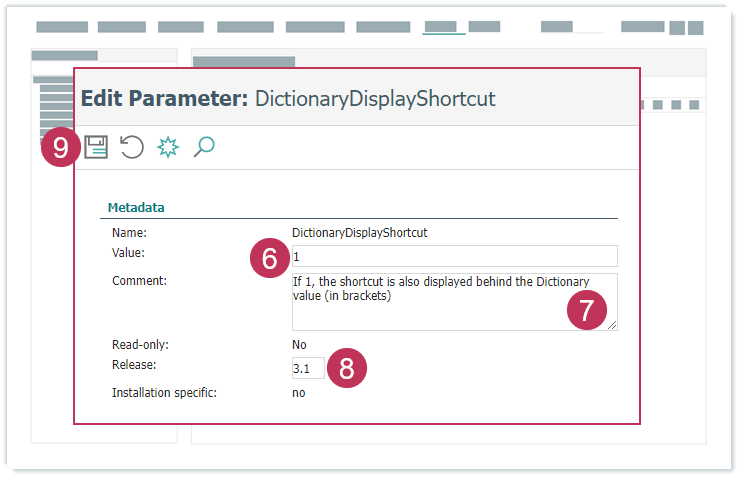Click the teal starburst New icon
741x479 pixels.
point(167,148)
